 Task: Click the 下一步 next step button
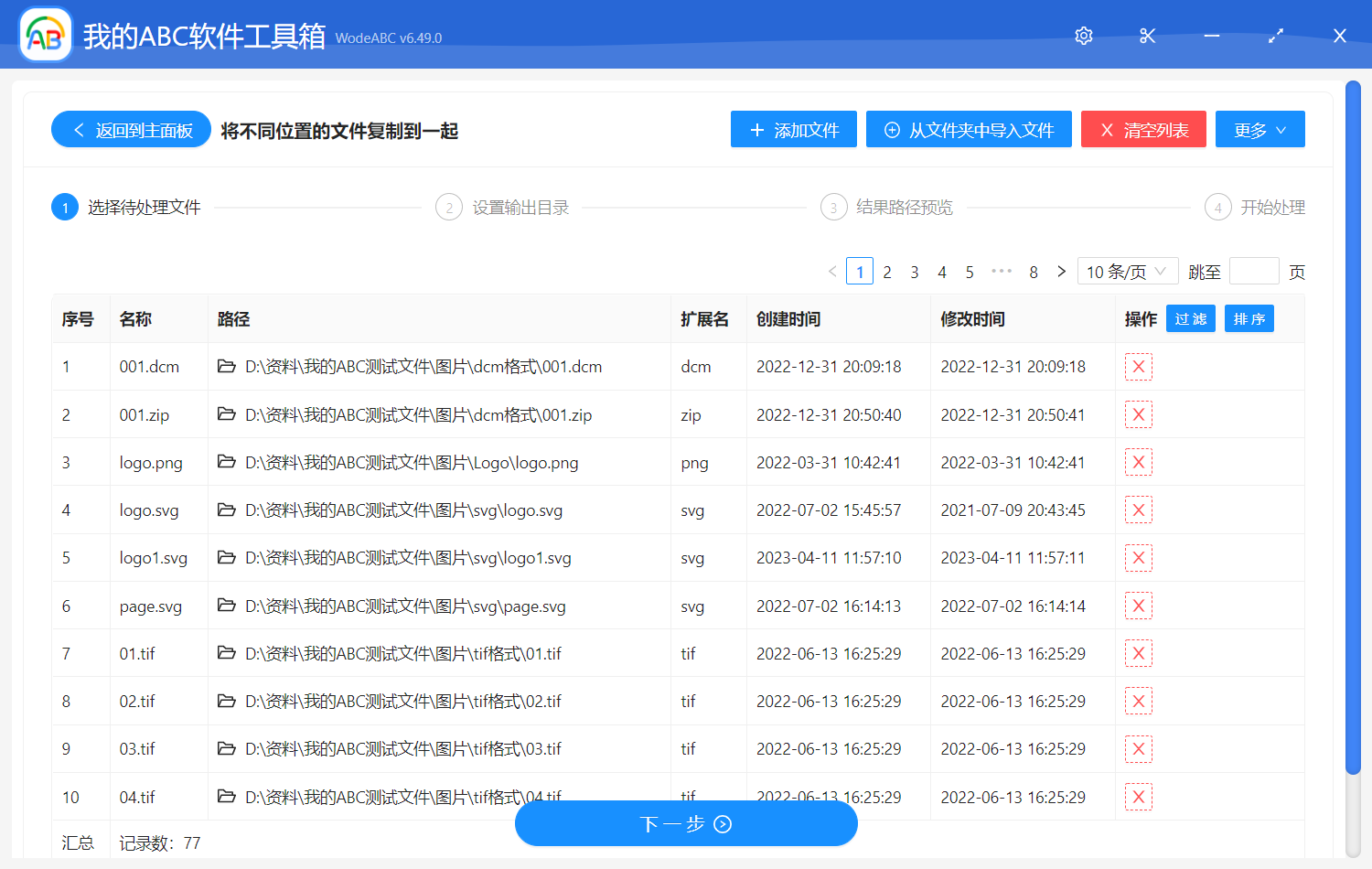tap(686, 823)
